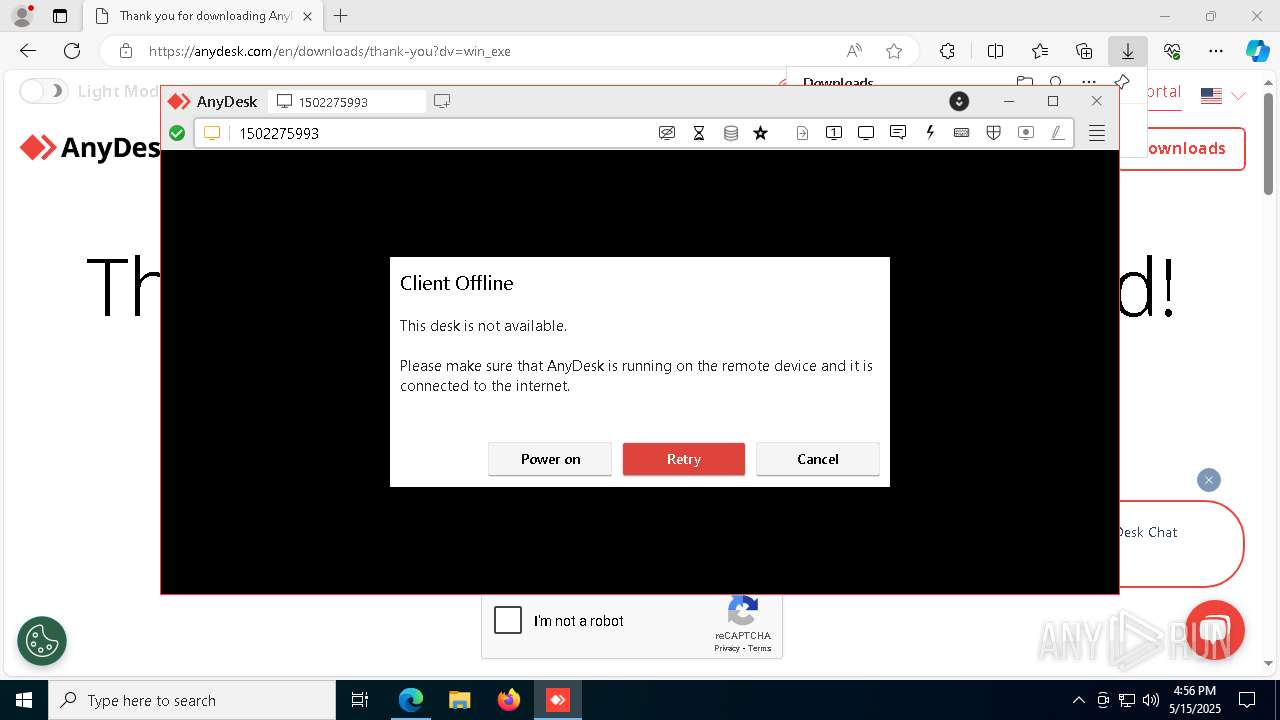This screenshot has height=720, width=1280.
Task: Switch to the 1502275993 session tab
Action: coord(346,101)
